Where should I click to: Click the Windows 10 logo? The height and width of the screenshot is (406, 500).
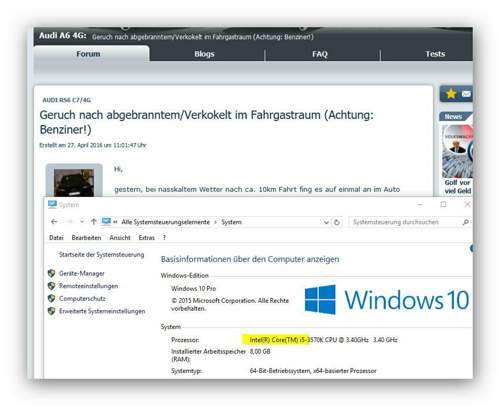(x=387, y=300)
